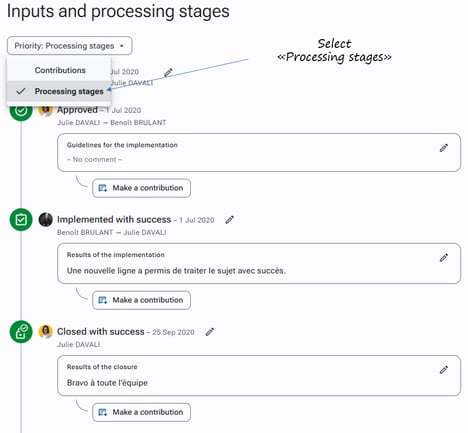Click the green Approved stage circle icon

(x=21, y=111)
